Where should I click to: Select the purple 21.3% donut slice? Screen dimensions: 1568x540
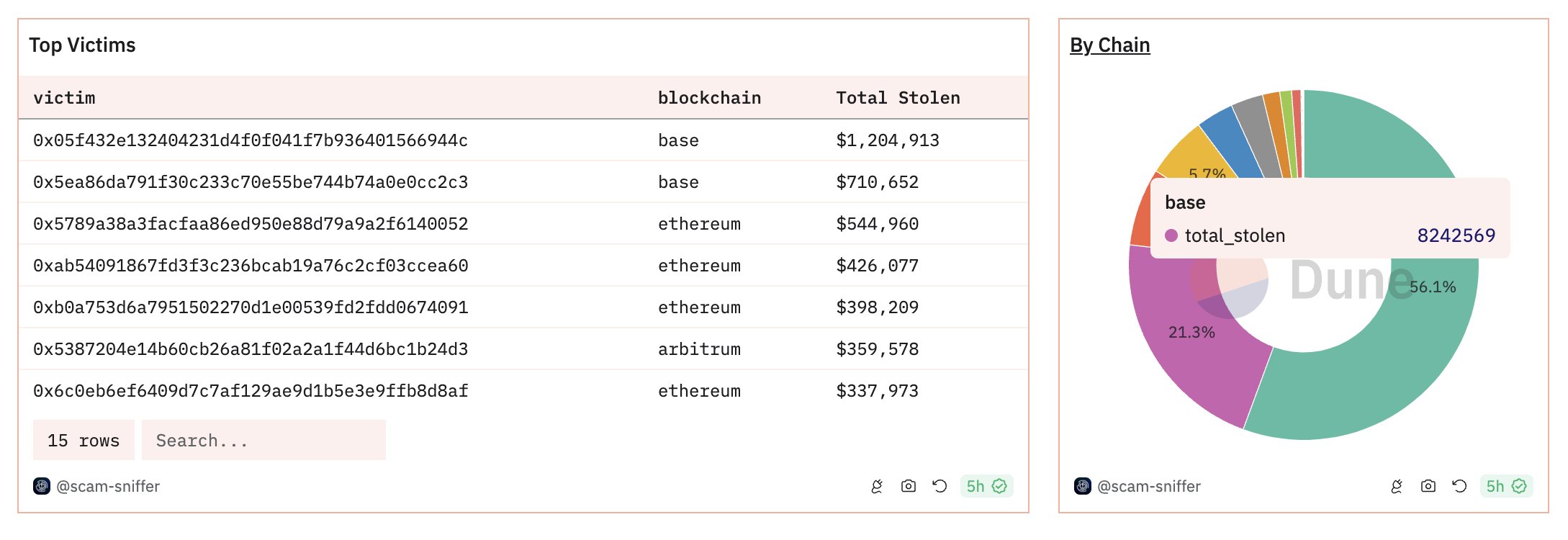[1181, 360]
